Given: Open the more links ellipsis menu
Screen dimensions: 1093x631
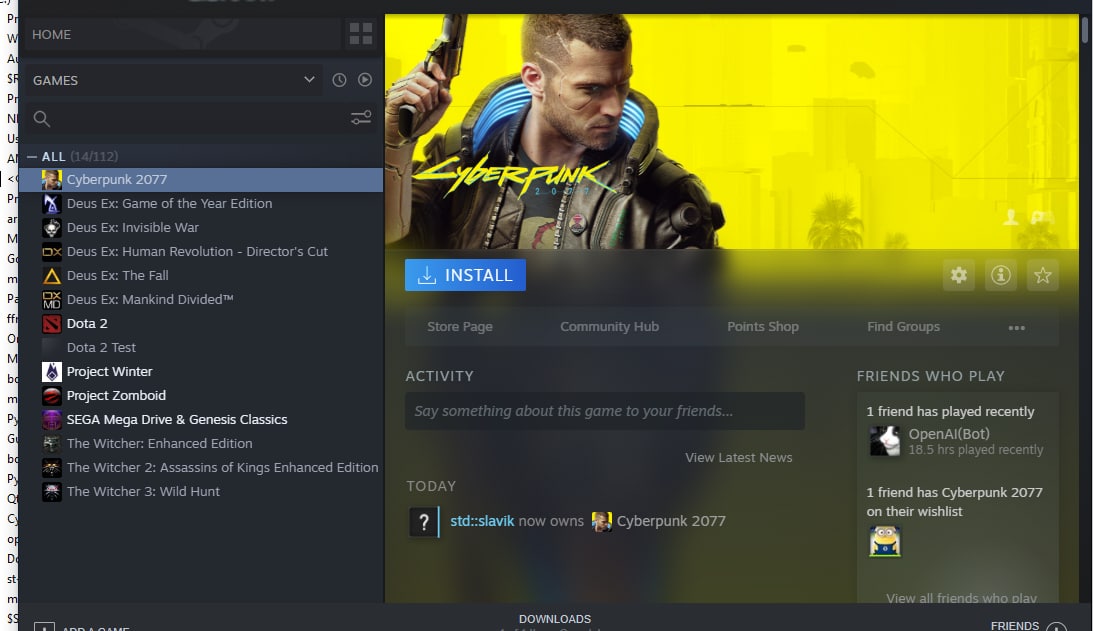Looking at the screenshot, I should 1016,328.
